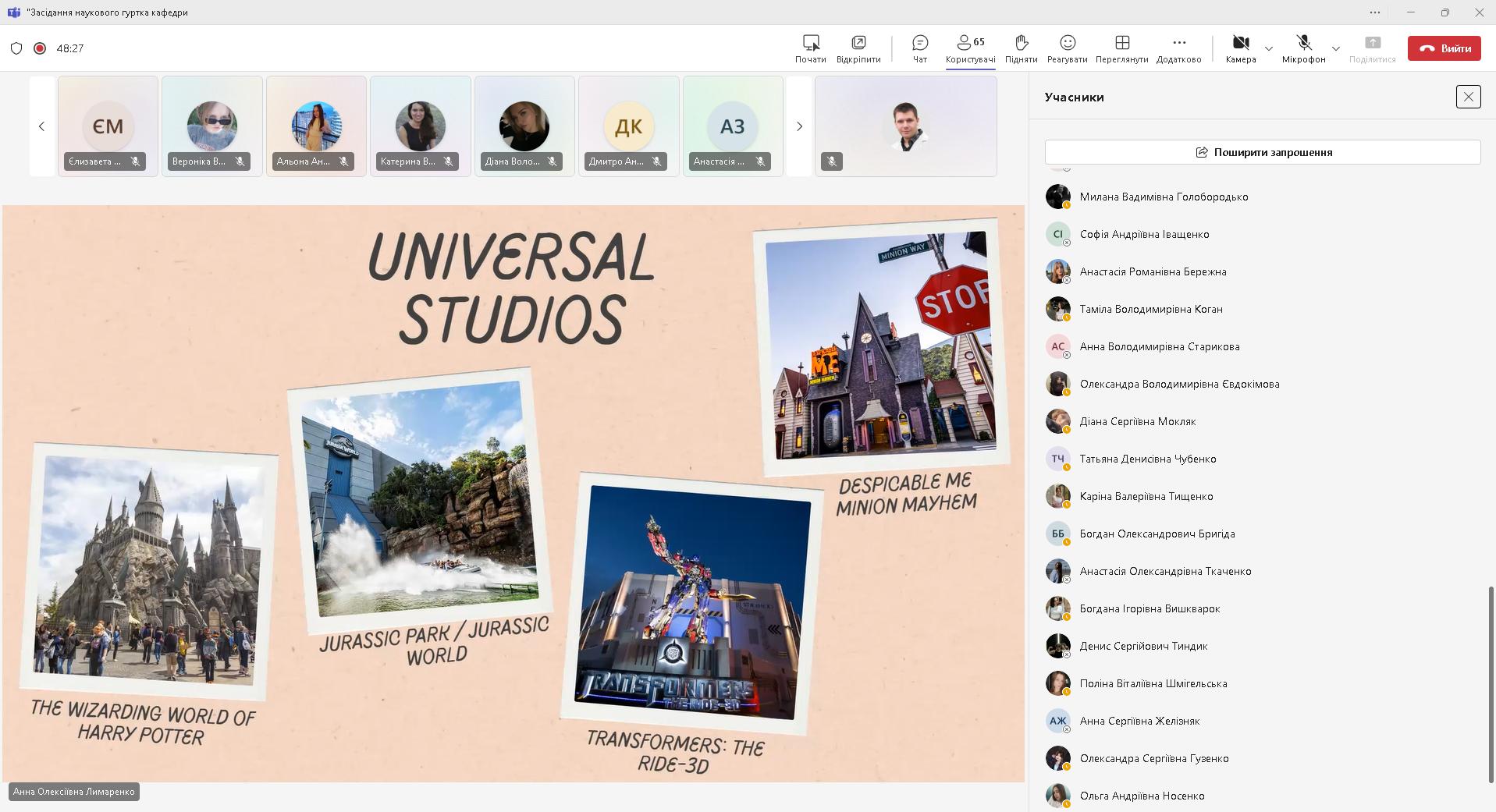
Task: Select the Вероніка participant tile
Action: pos(212,126)
